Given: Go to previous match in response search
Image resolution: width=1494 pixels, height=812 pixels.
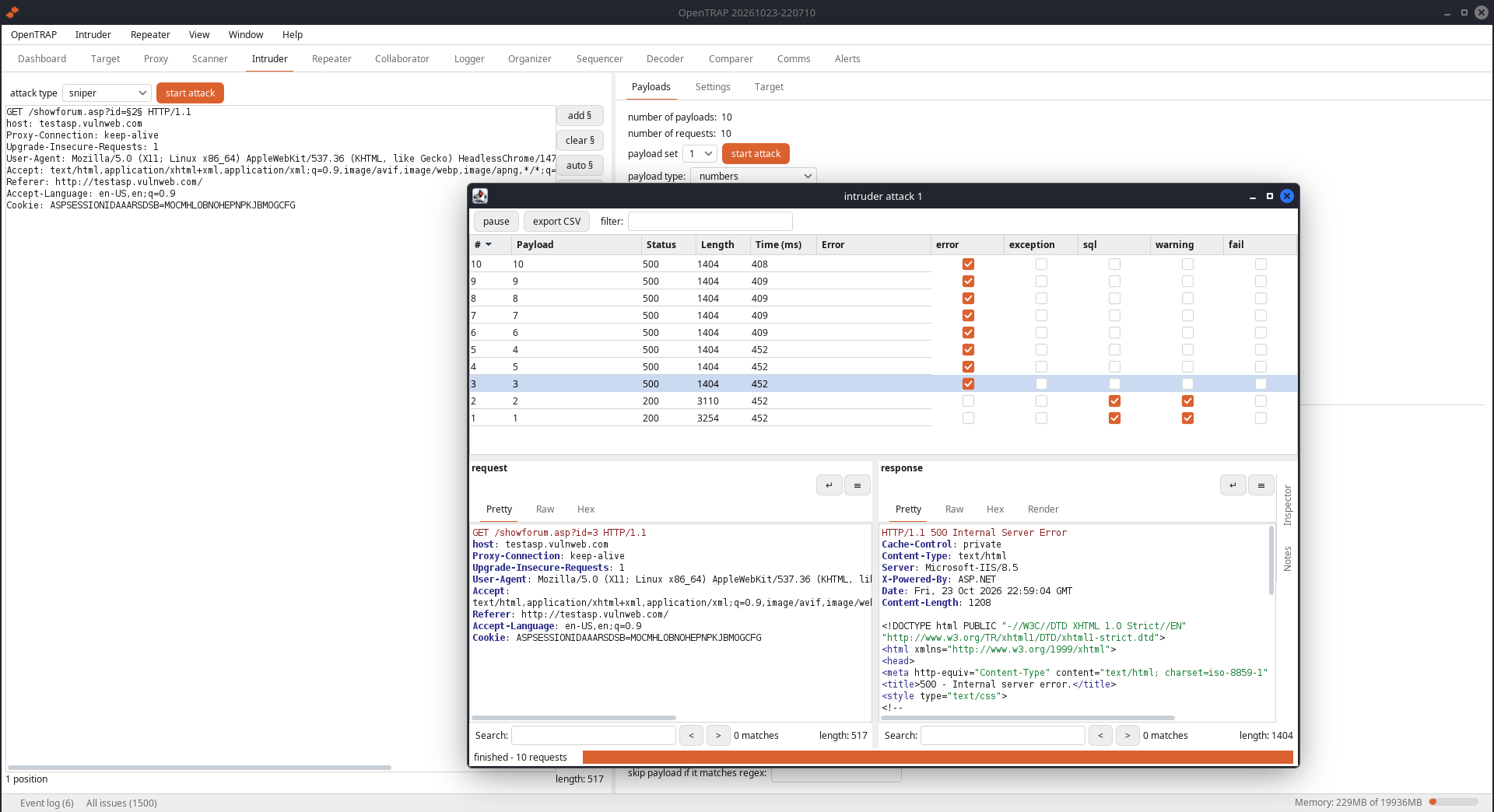Looking at the screenshot, I should [1100, 735].
